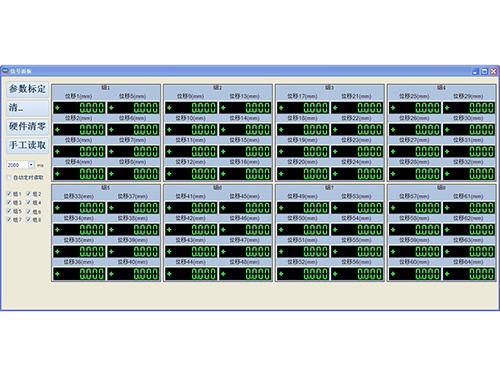Click the 位移32(mm) digital readout
Viewport: 500px width, 376px height.
(469, 174)
